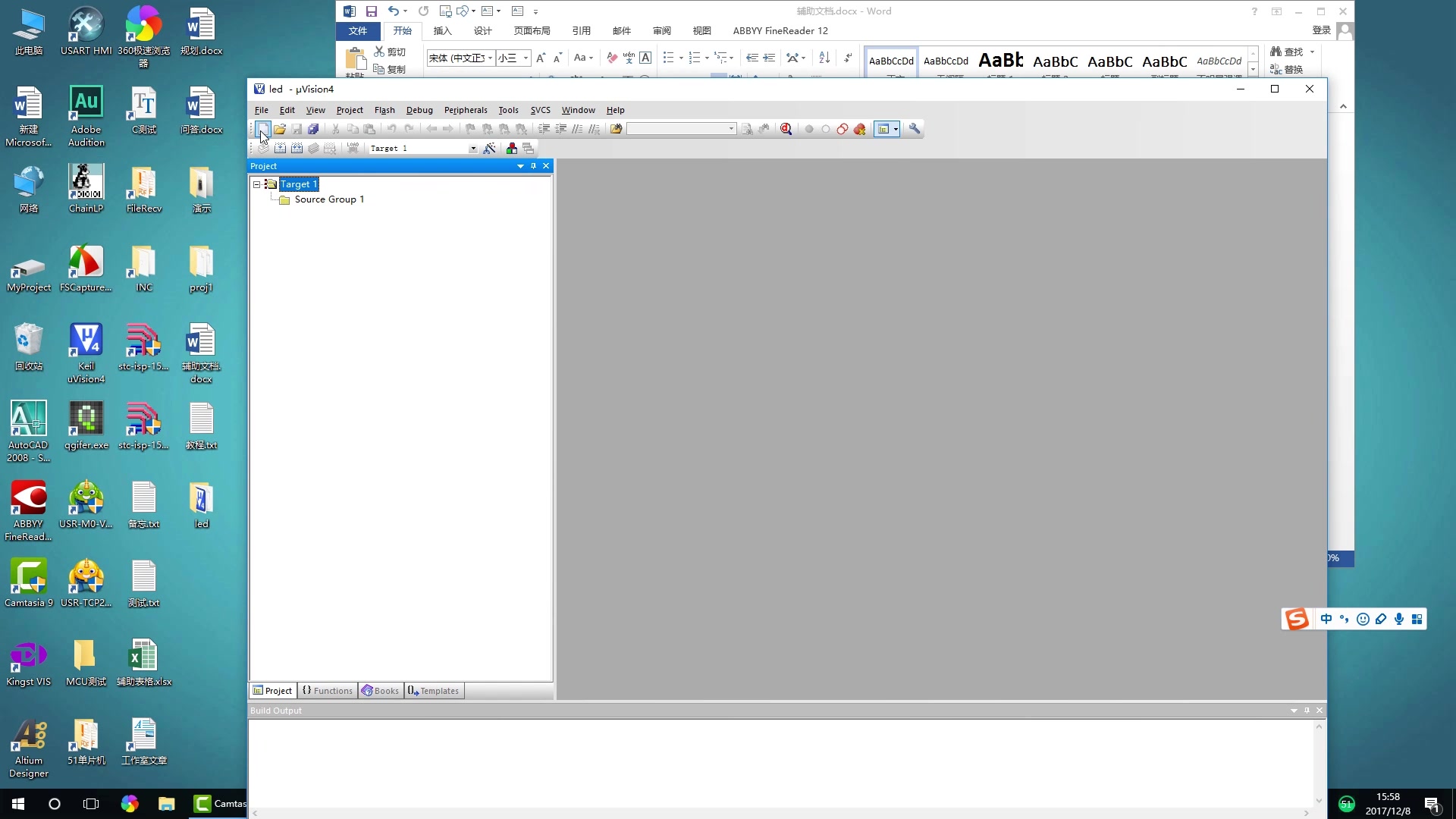Open the Peripherals menu

466,110
